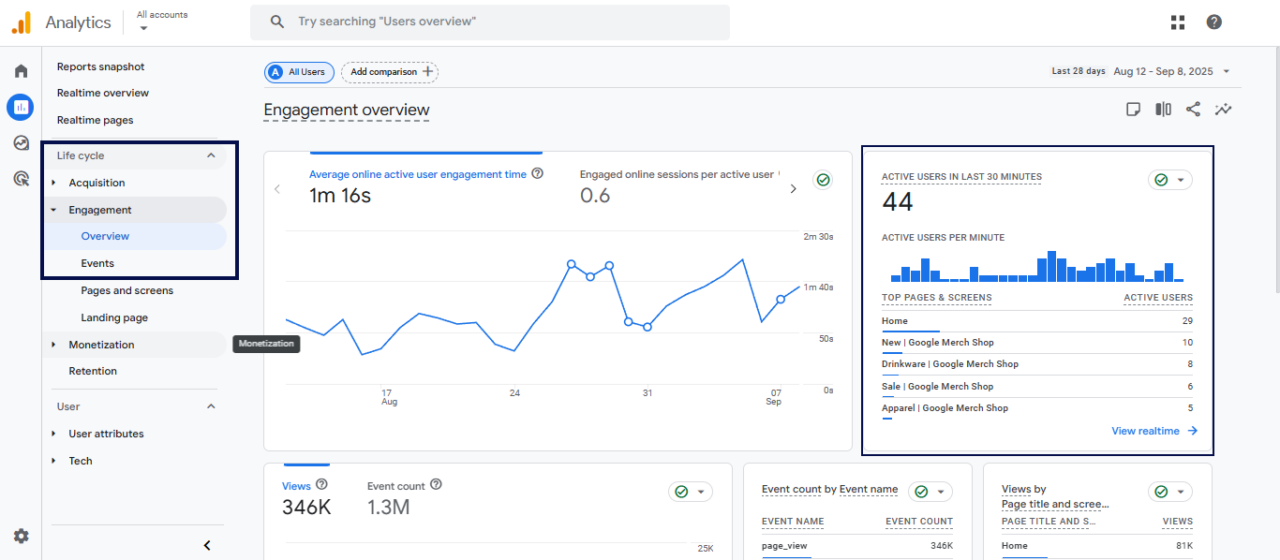The image size is (1280, 560).
Task: Click the Engagement overview title
Action: [346, 110]
